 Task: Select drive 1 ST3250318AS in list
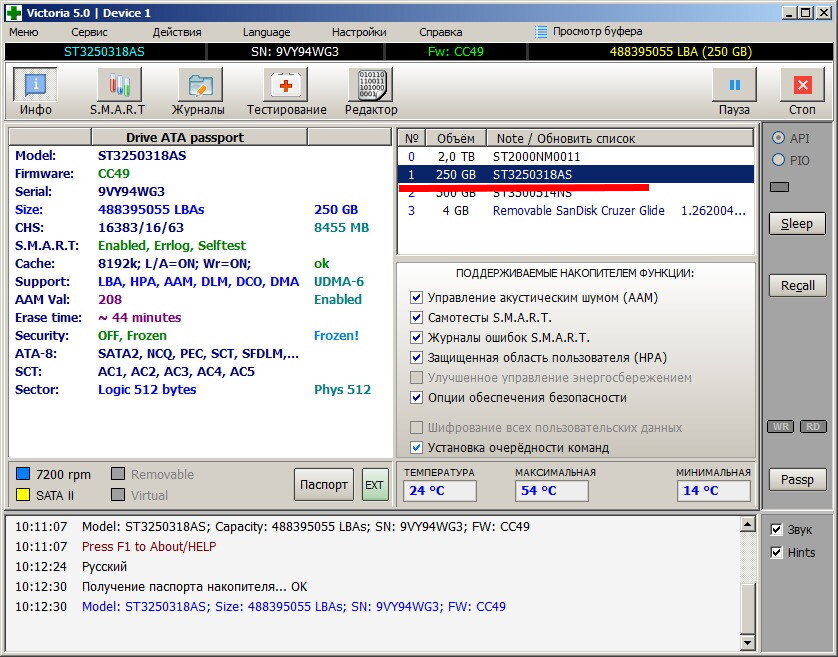576,174
